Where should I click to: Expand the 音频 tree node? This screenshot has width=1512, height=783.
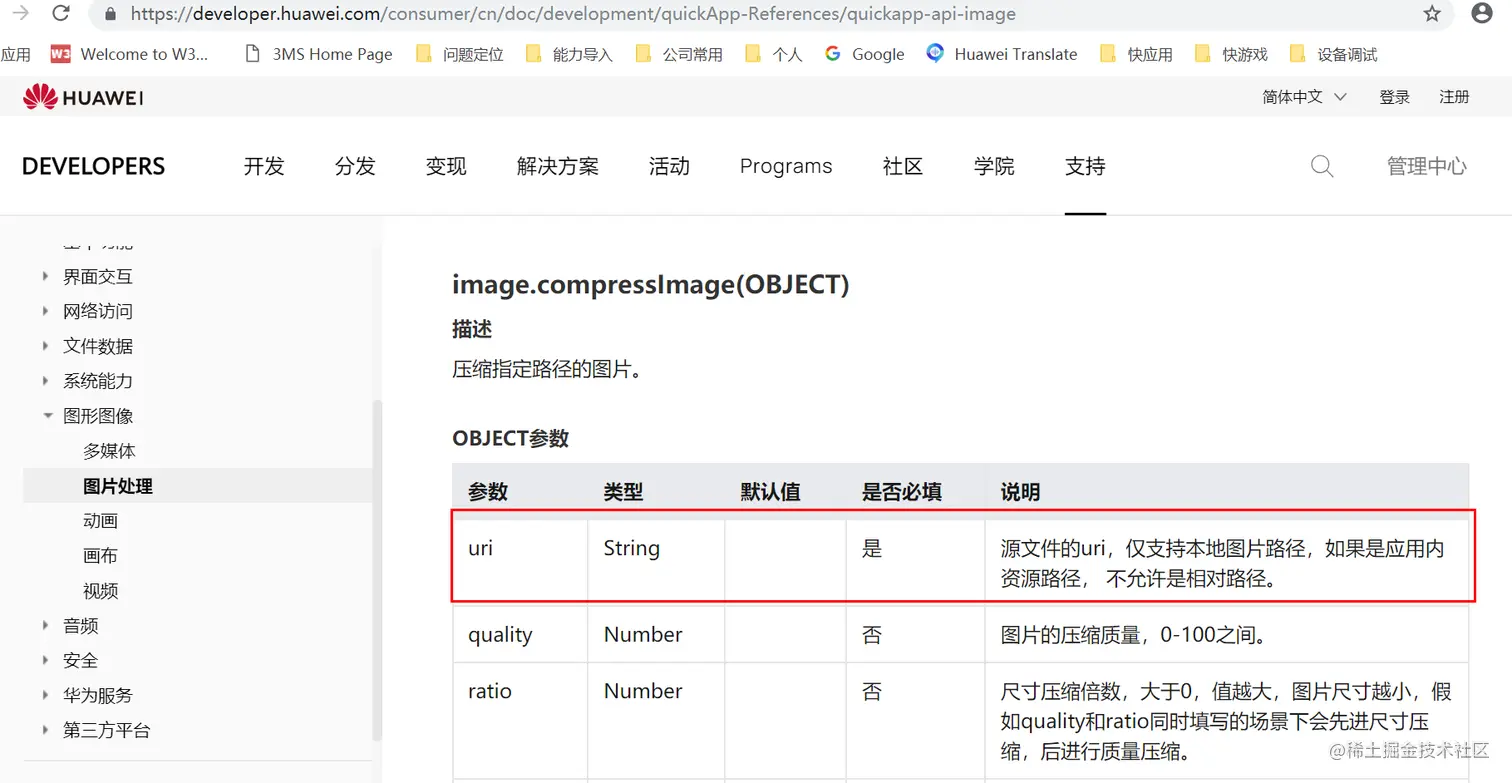click(46, 626)
